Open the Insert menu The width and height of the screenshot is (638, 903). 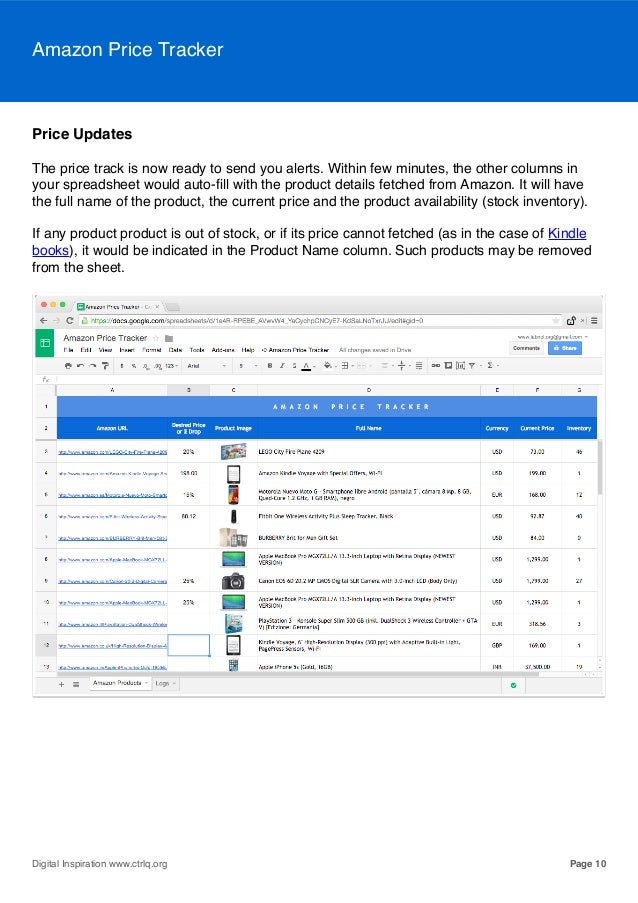127,350
